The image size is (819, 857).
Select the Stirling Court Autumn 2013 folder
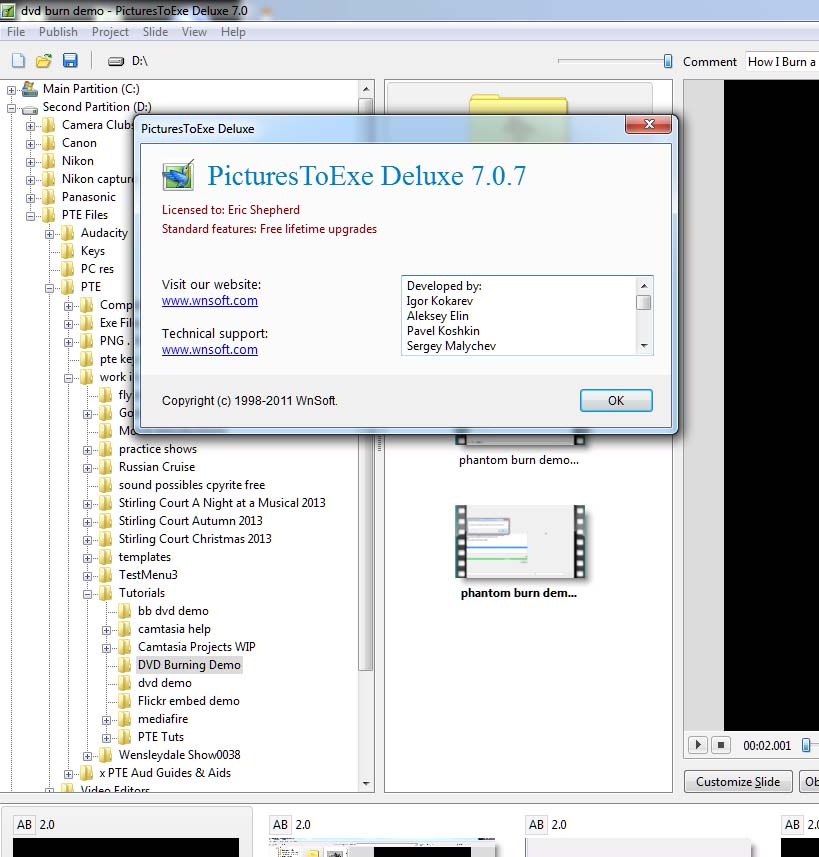(x=190, y=521)
